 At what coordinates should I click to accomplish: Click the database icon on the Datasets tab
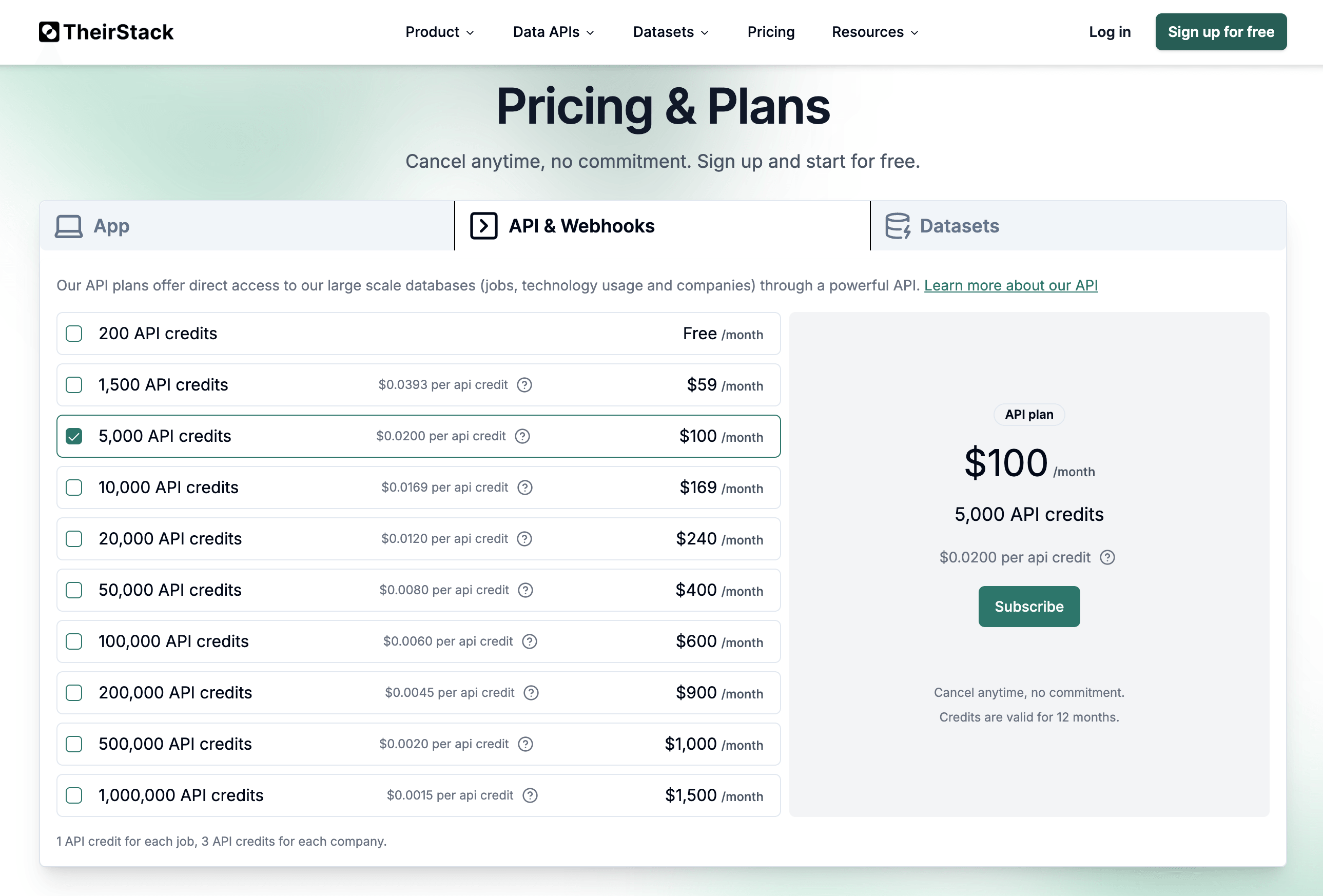click(898, 225)
